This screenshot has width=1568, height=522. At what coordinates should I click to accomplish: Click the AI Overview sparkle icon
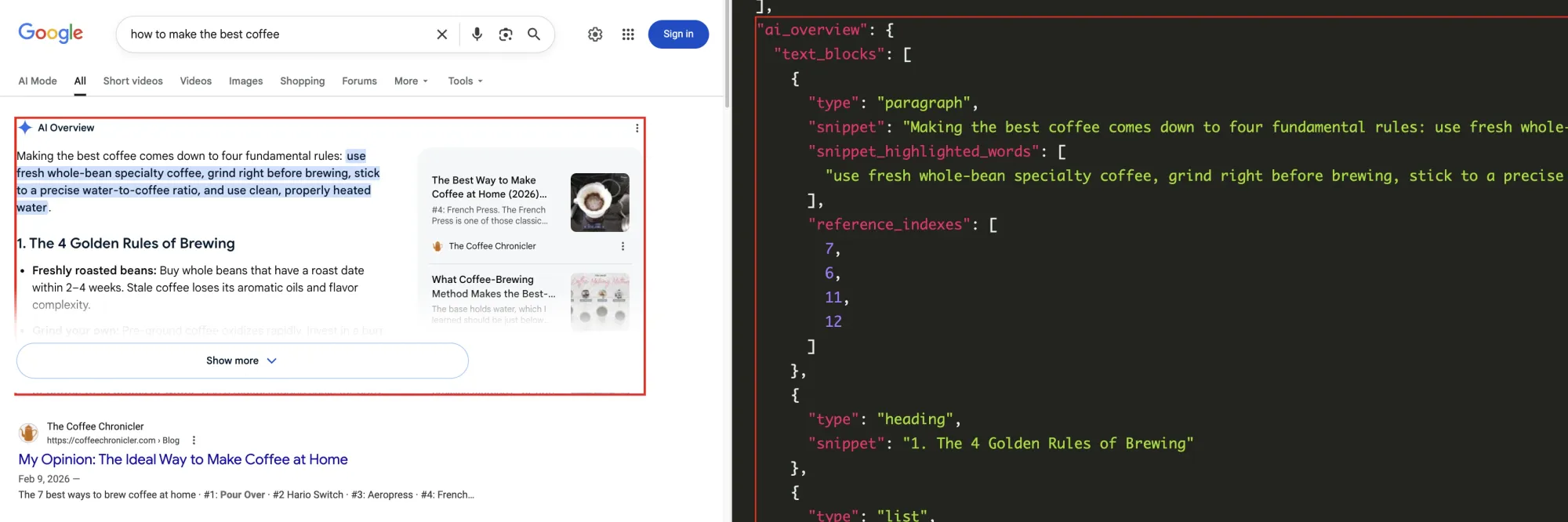click(x=25, y=128)
